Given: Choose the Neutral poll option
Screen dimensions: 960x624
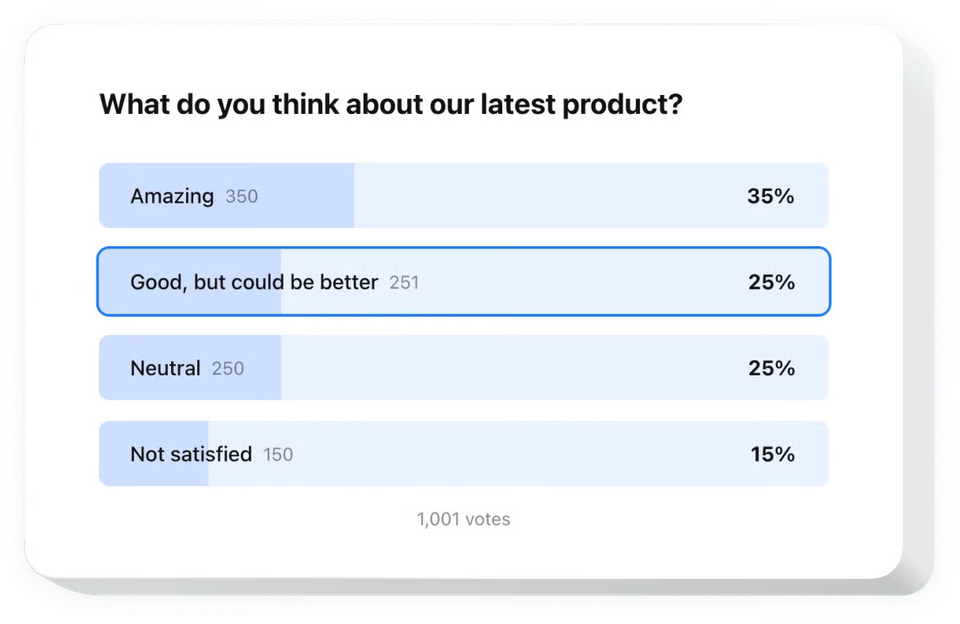Looking at the screenshot, I should pyautogui.click(x=463, y=368).
